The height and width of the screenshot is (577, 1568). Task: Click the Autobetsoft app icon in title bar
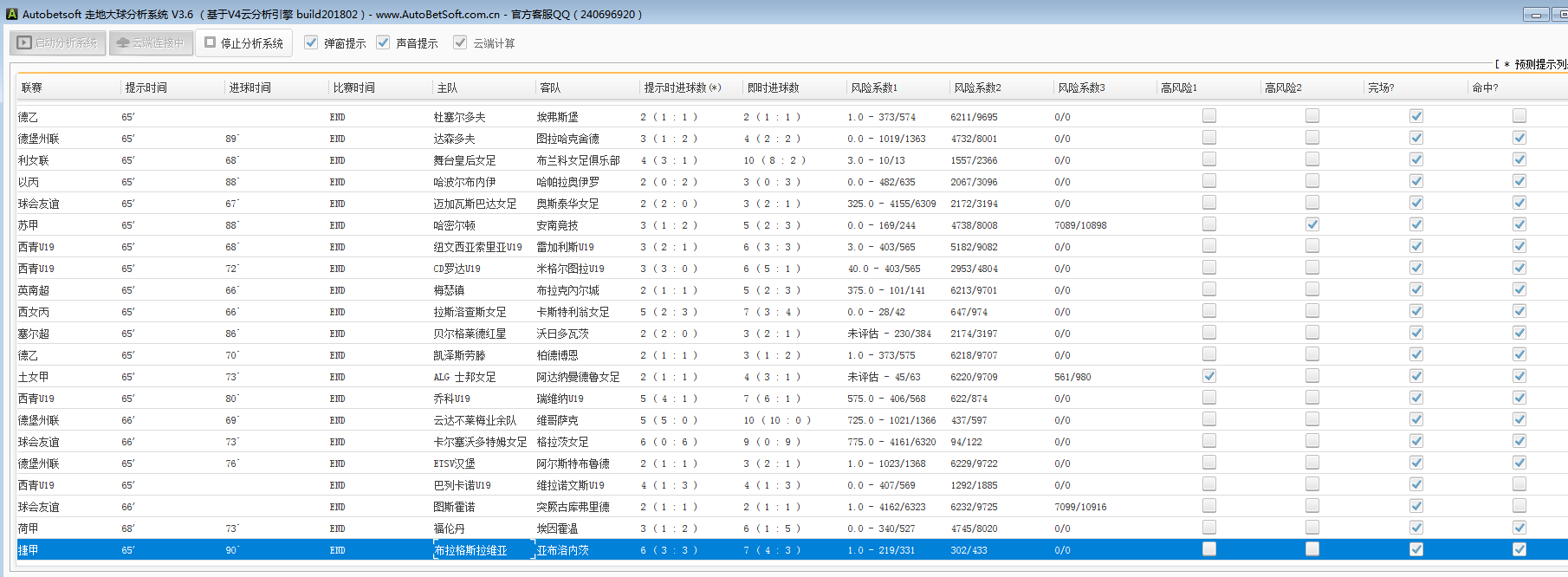(11, 14)
